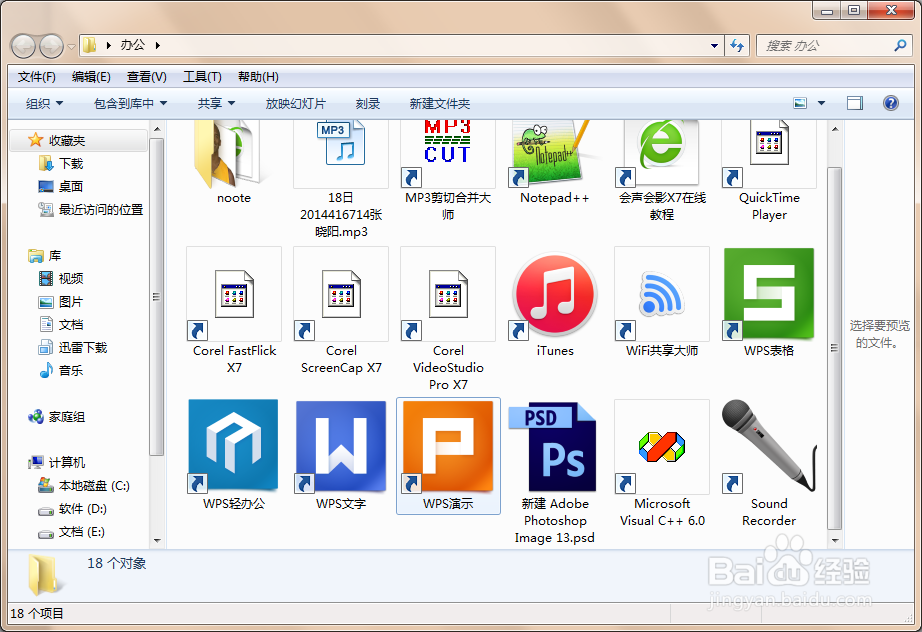Select 新建 Adobe Photoshop Image 13.psd file
The height and width of the screenshot is (632, 922).
(553, 446)
